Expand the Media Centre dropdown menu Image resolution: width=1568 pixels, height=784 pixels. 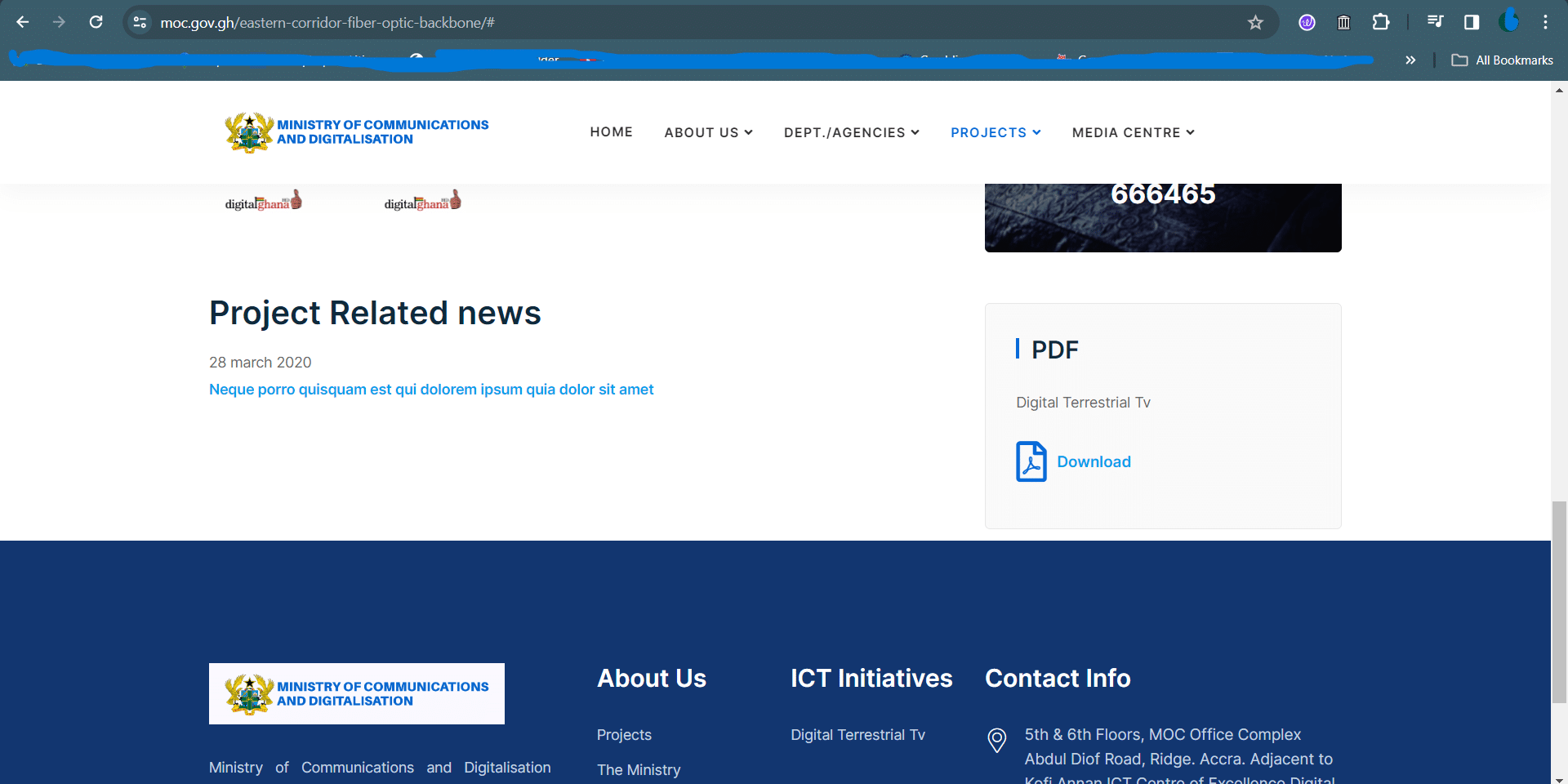(1133, 132)
